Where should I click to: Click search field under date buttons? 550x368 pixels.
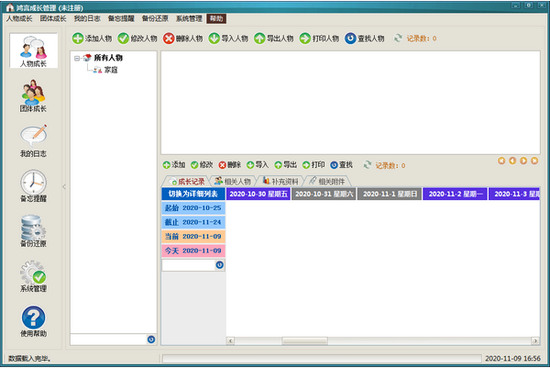point(188,265)
